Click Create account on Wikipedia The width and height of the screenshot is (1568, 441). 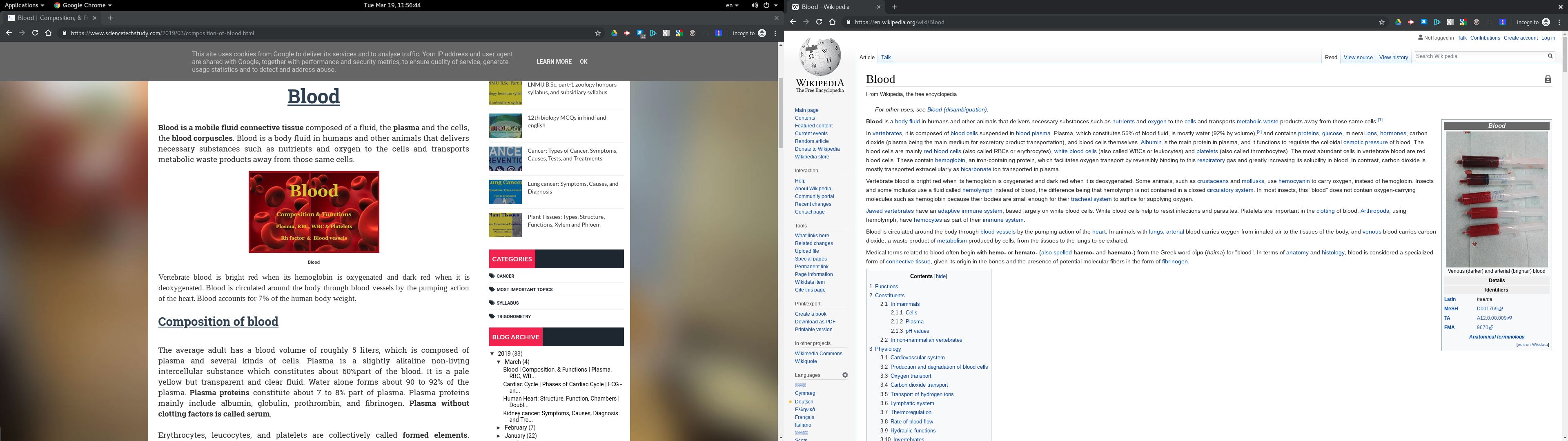(x=1521, y=38)
